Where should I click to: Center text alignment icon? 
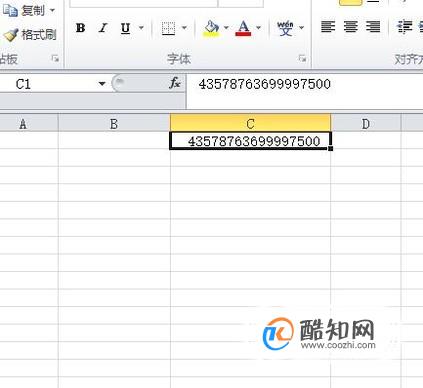pyautogui.click(x=351, y=27)
